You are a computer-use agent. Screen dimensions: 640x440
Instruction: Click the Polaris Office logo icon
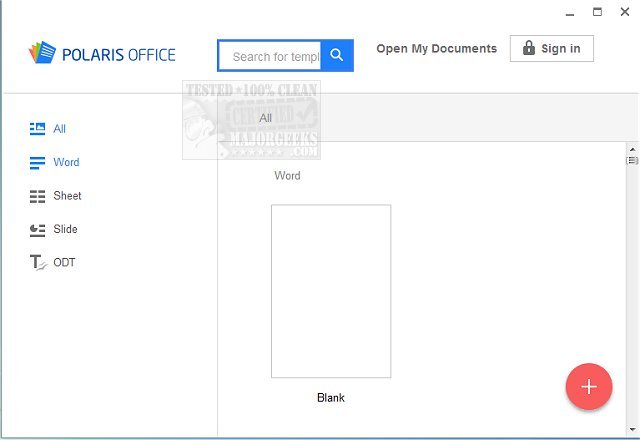pyautogui.click(x=42, y=52)
